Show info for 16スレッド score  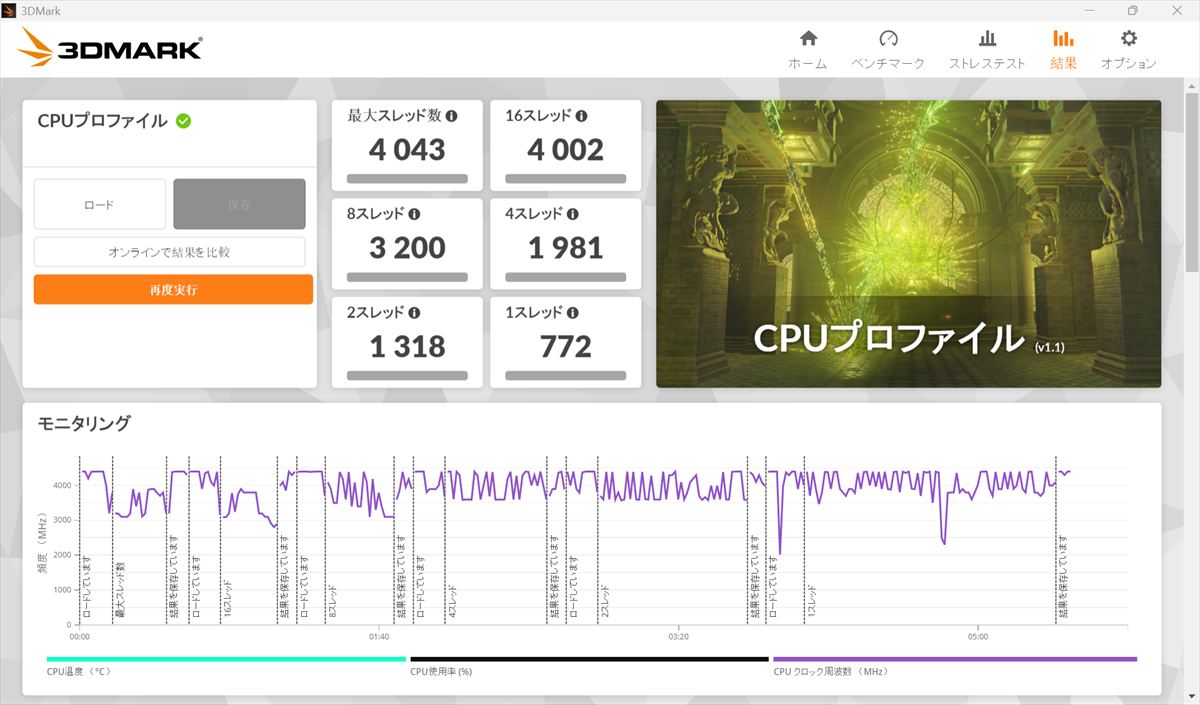click(582, 116)
